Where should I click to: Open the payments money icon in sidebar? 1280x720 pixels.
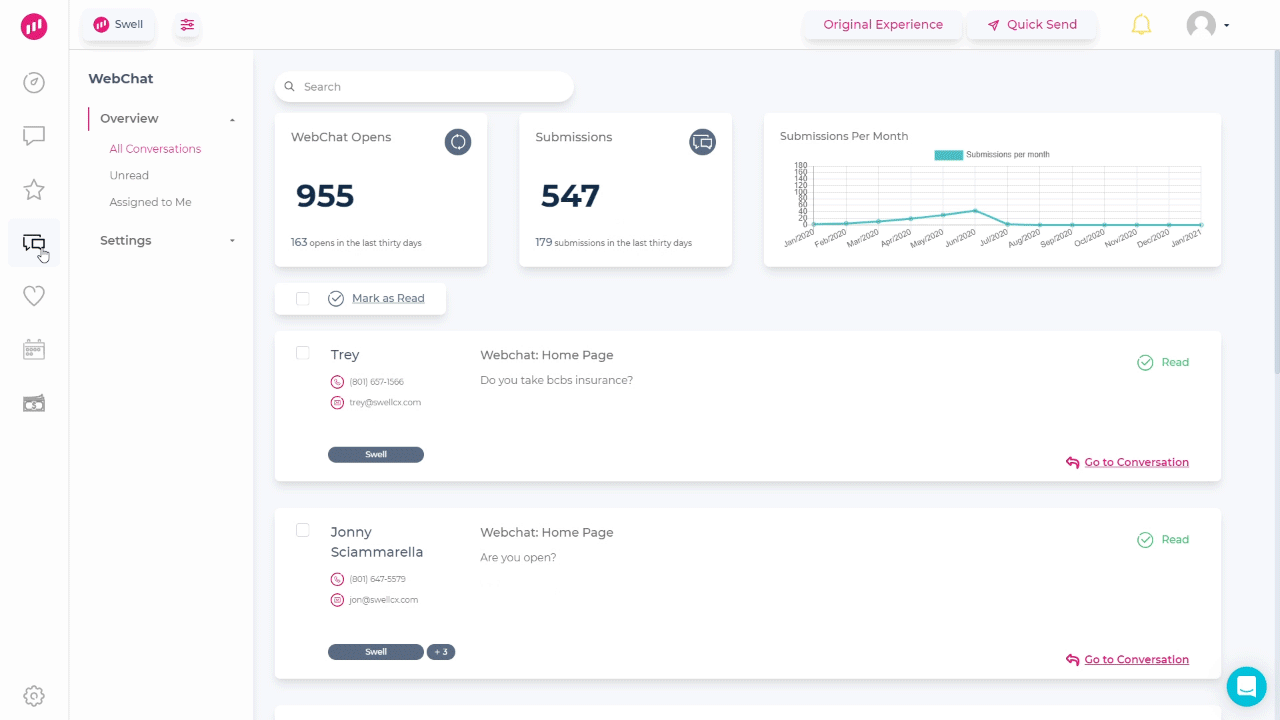click(33, 402)
